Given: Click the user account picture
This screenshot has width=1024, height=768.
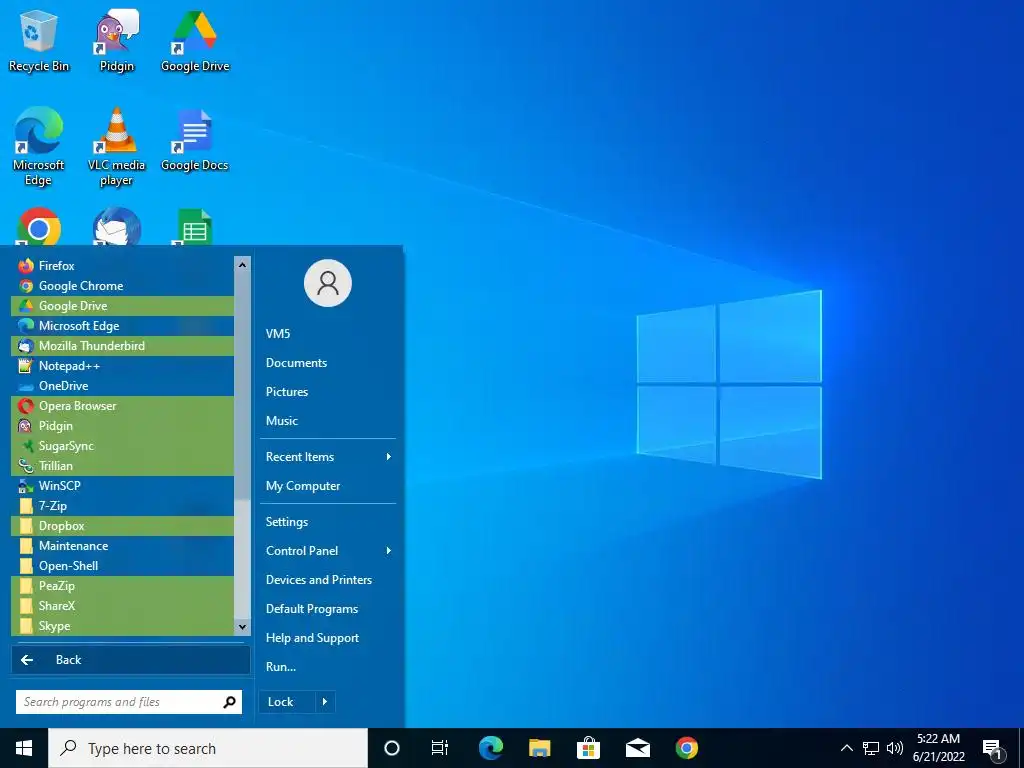Looking at the screenshot, I should coord(328,283).
